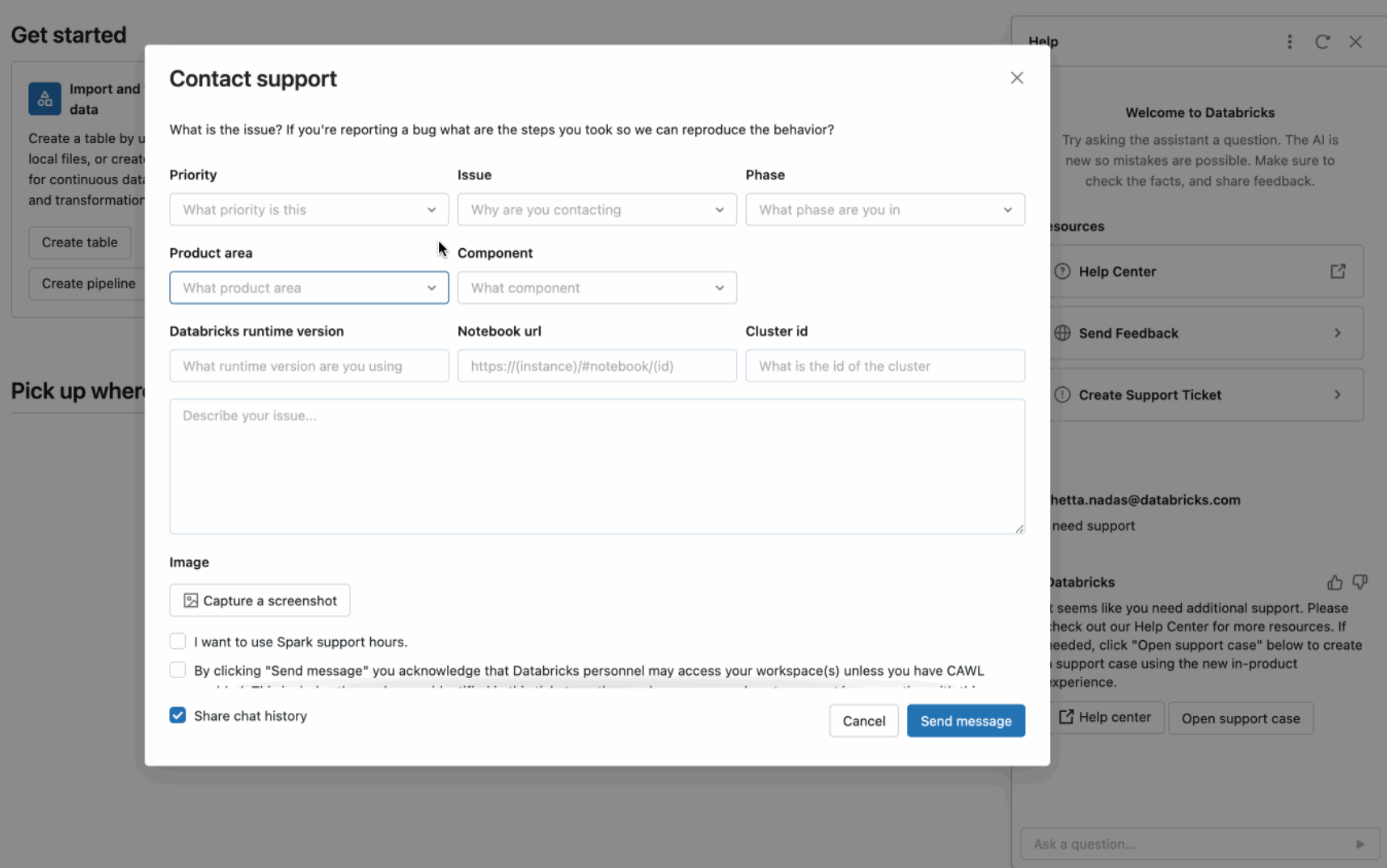This screenshot has width=1387, height=868.
Task: Select the Product area combo box
Action: tap(309, 288)
